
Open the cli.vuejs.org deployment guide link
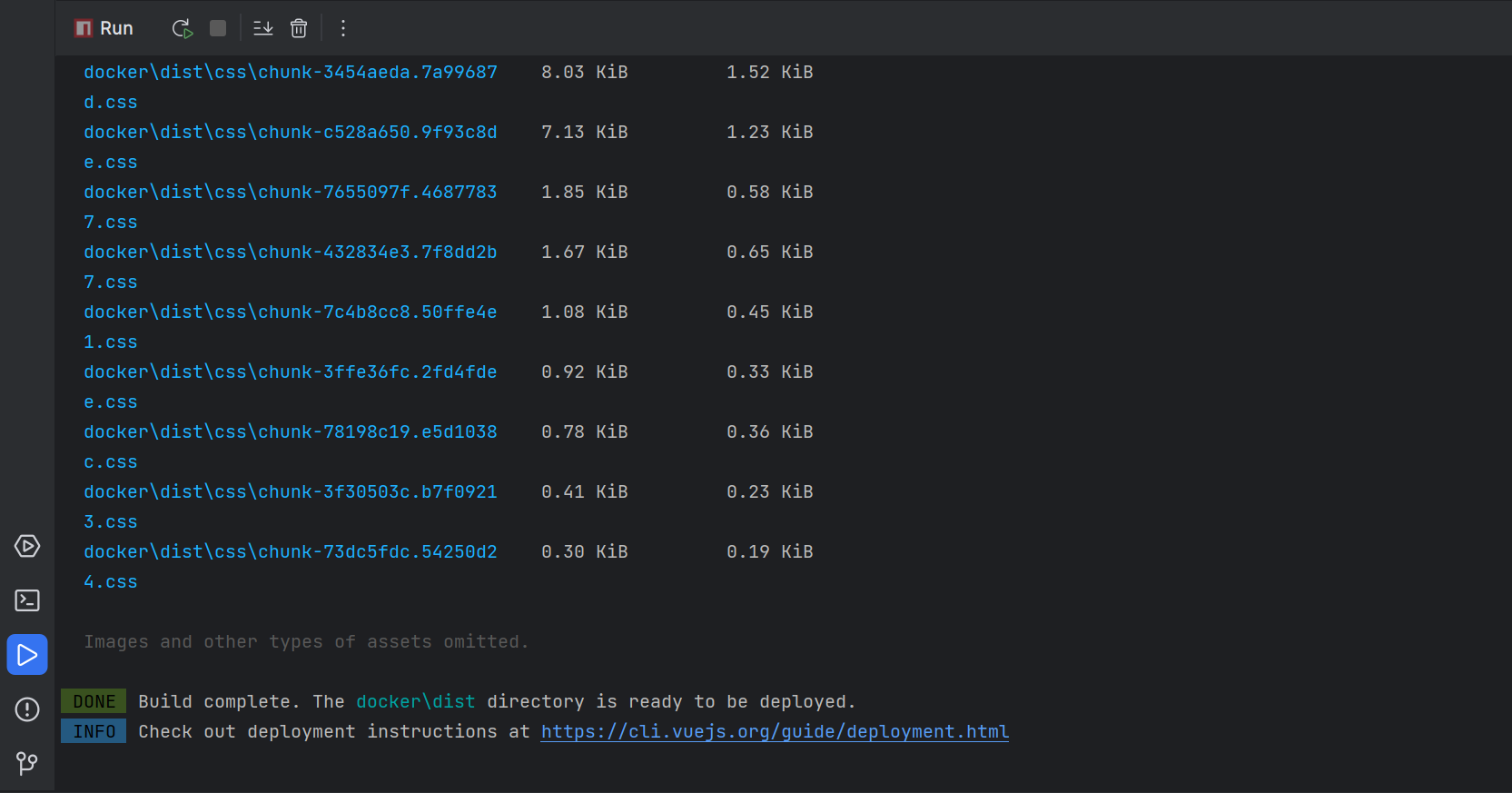coord(775,732)
